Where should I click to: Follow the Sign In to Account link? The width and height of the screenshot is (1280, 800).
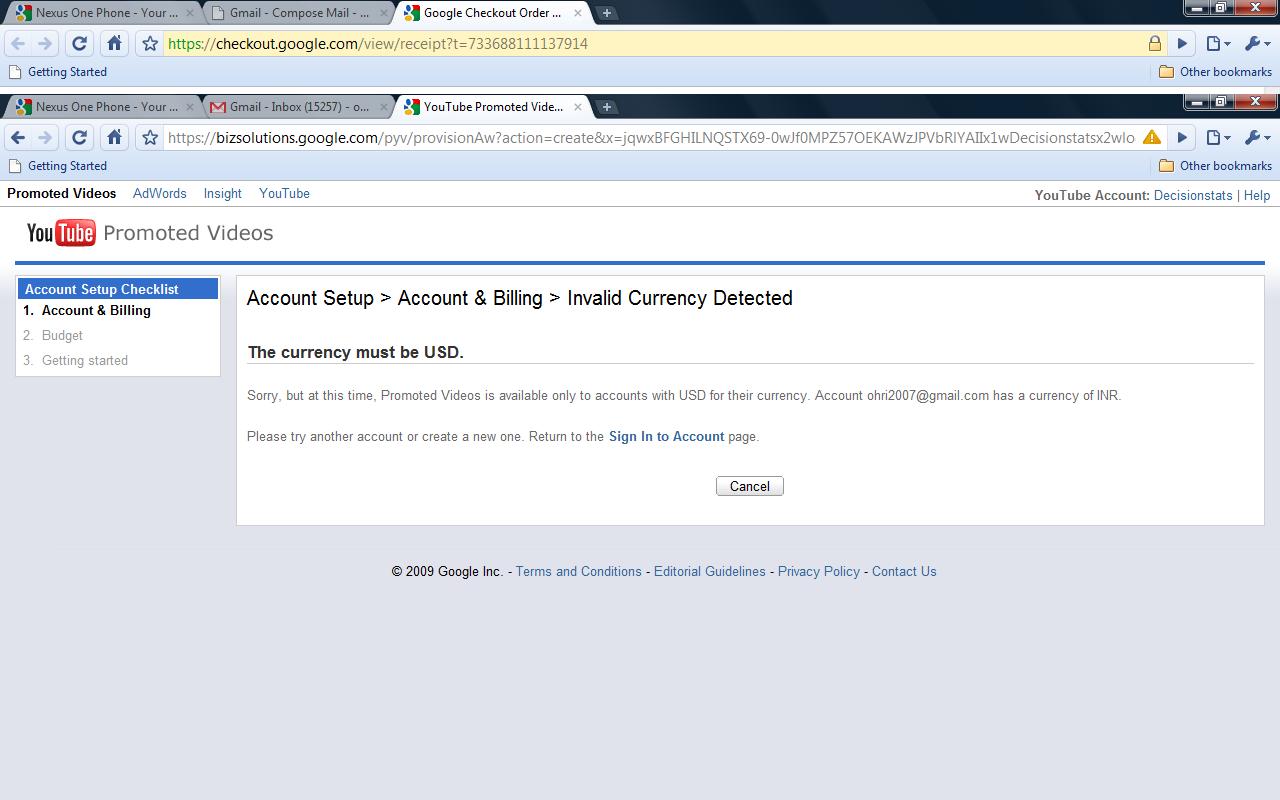click(666, 437)
